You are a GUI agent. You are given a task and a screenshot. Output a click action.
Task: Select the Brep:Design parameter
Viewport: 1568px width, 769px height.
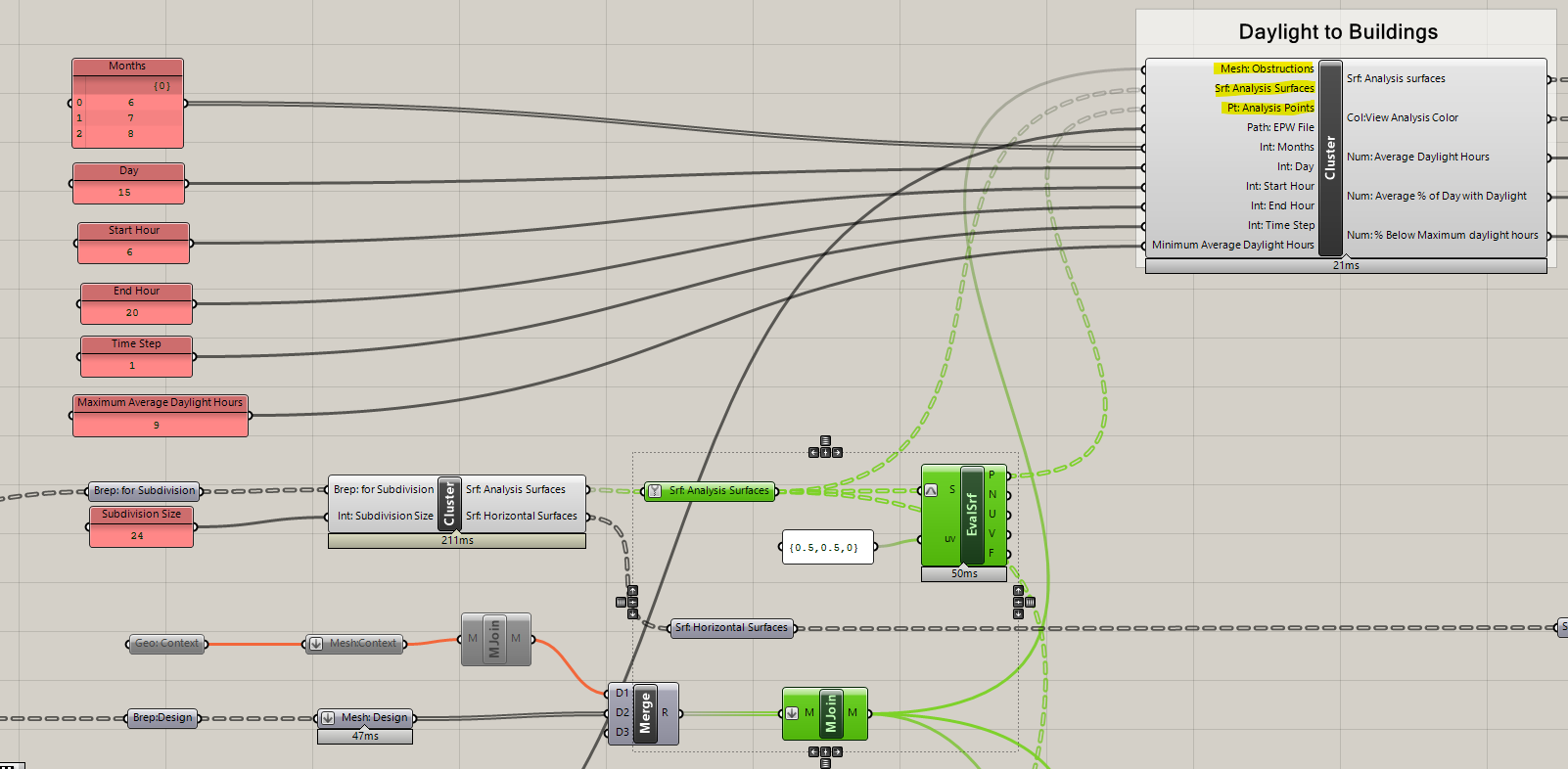[x=163, y=718]
